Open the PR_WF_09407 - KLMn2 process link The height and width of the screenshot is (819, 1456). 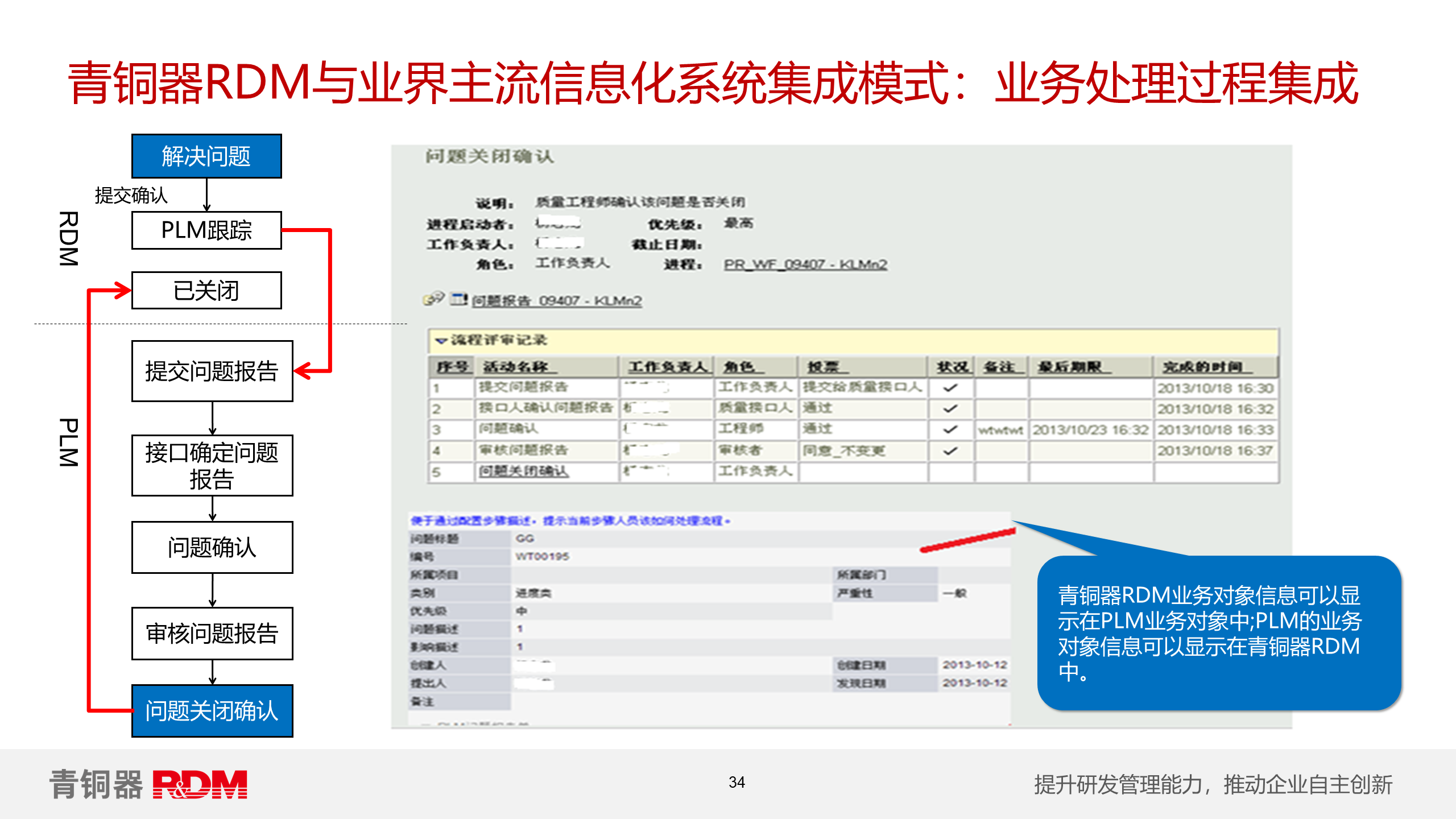[x=805, y=264]
